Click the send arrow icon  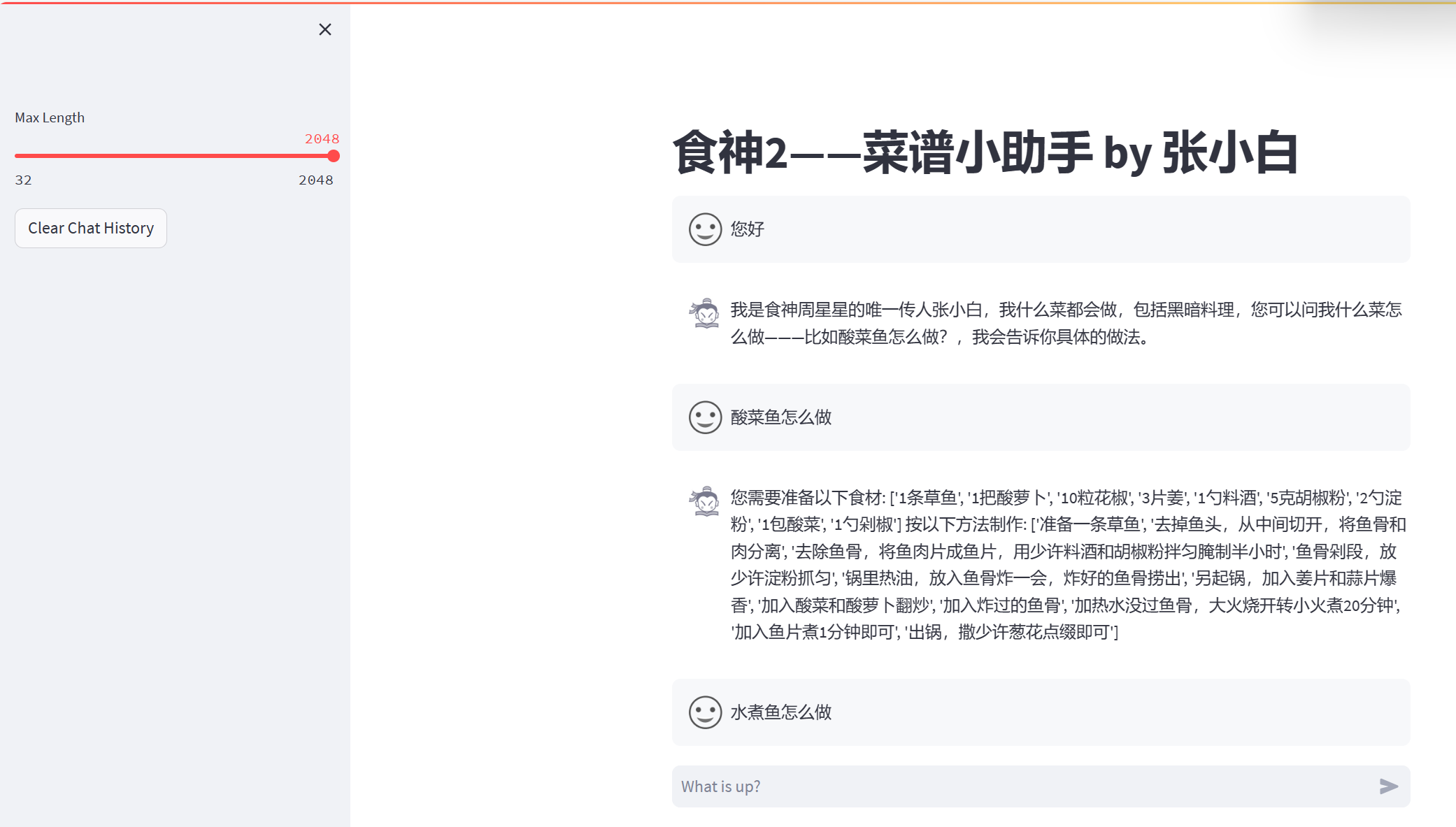click(x=1388, y=786)
